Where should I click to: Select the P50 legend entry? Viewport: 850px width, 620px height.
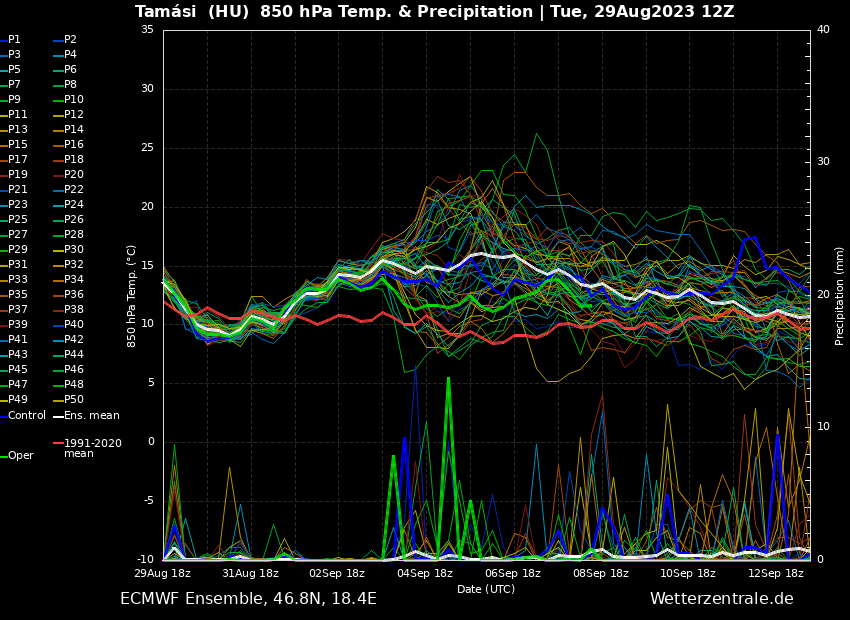[x=74, y=400]
